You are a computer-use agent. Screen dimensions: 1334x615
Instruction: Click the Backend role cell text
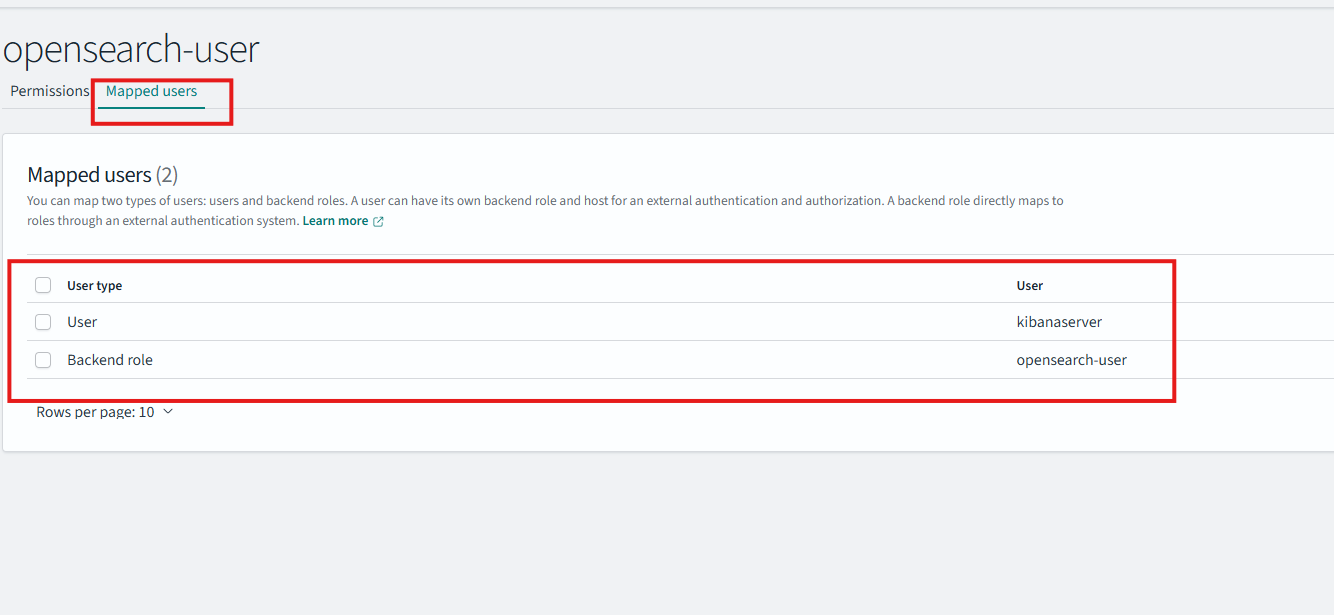[x=110, y=360]
